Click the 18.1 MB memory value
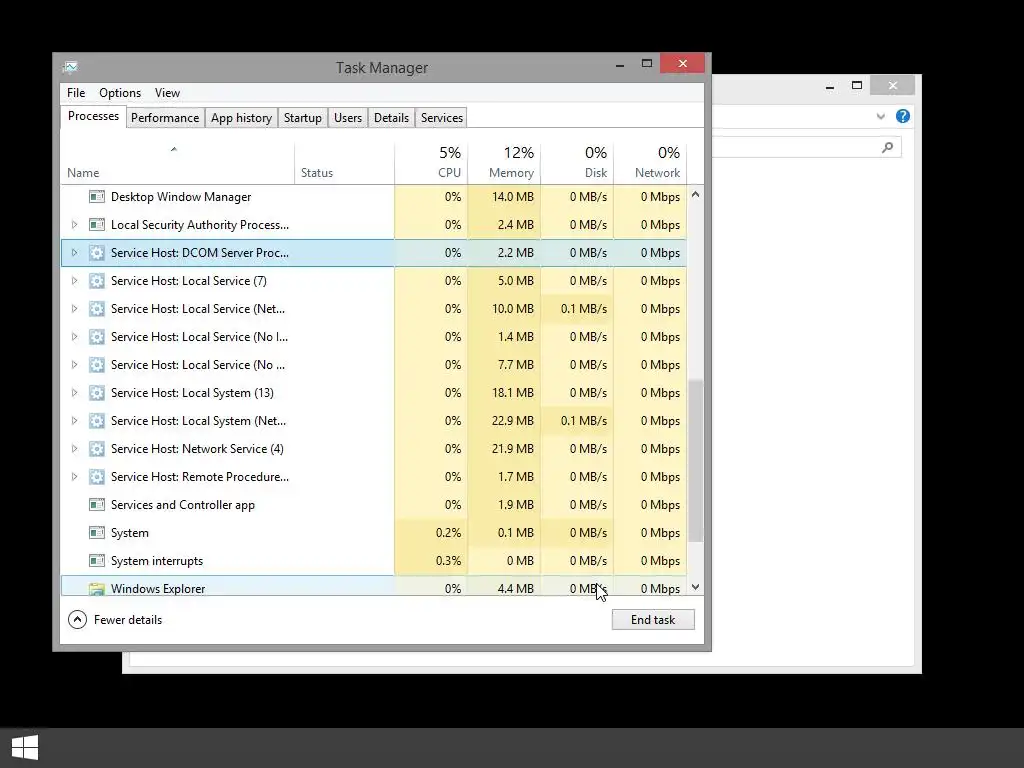 513,392
